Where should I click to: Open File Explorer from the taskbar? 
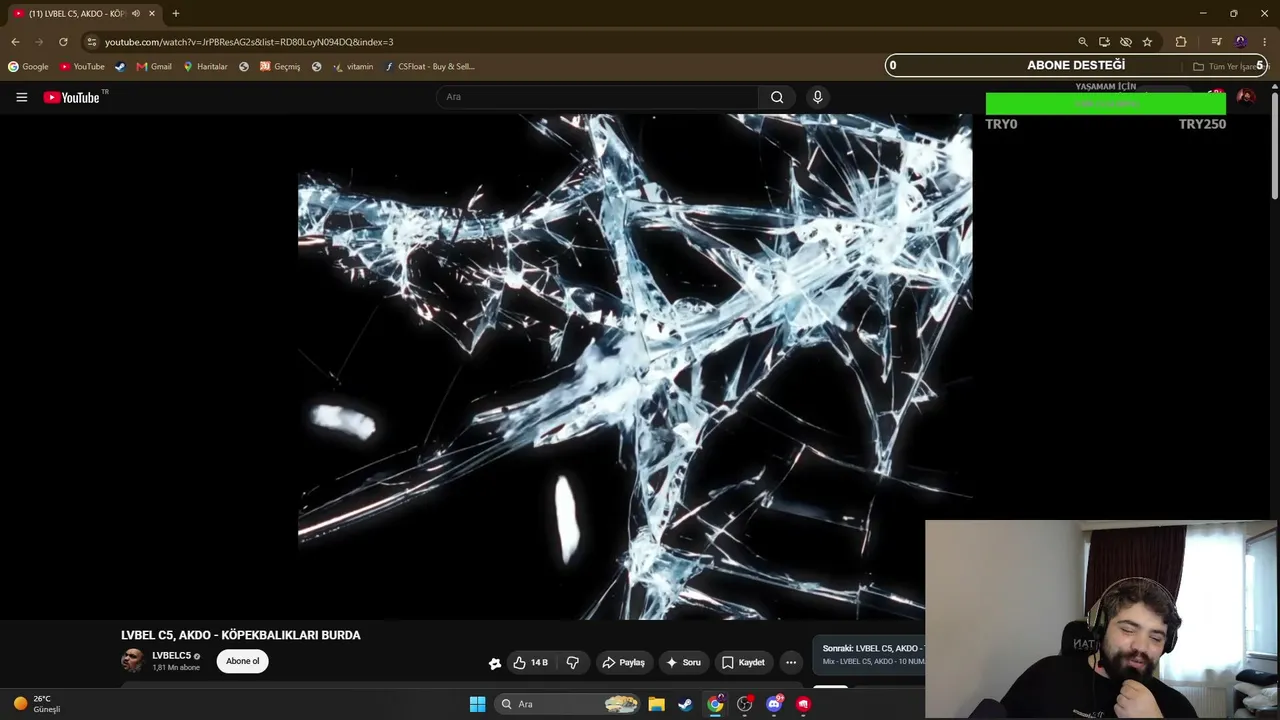(x=656, y=704)
